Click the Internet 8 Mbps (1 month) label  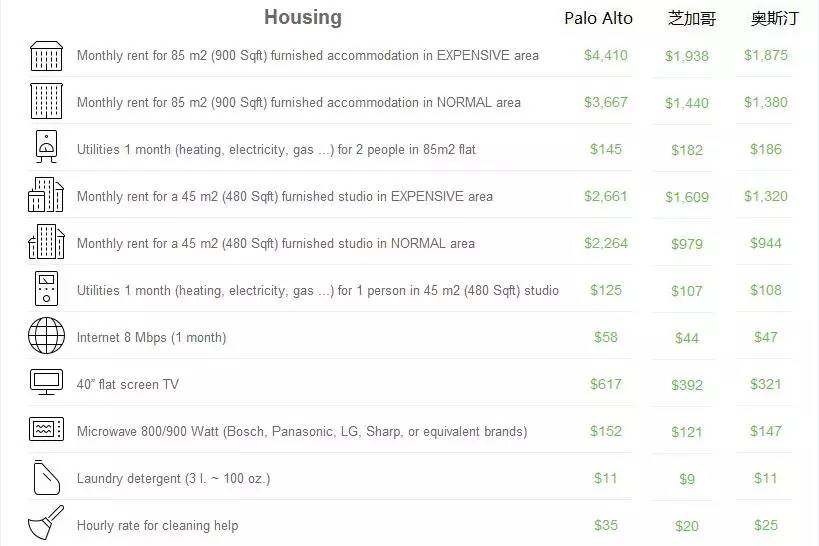tap(151, 338)
